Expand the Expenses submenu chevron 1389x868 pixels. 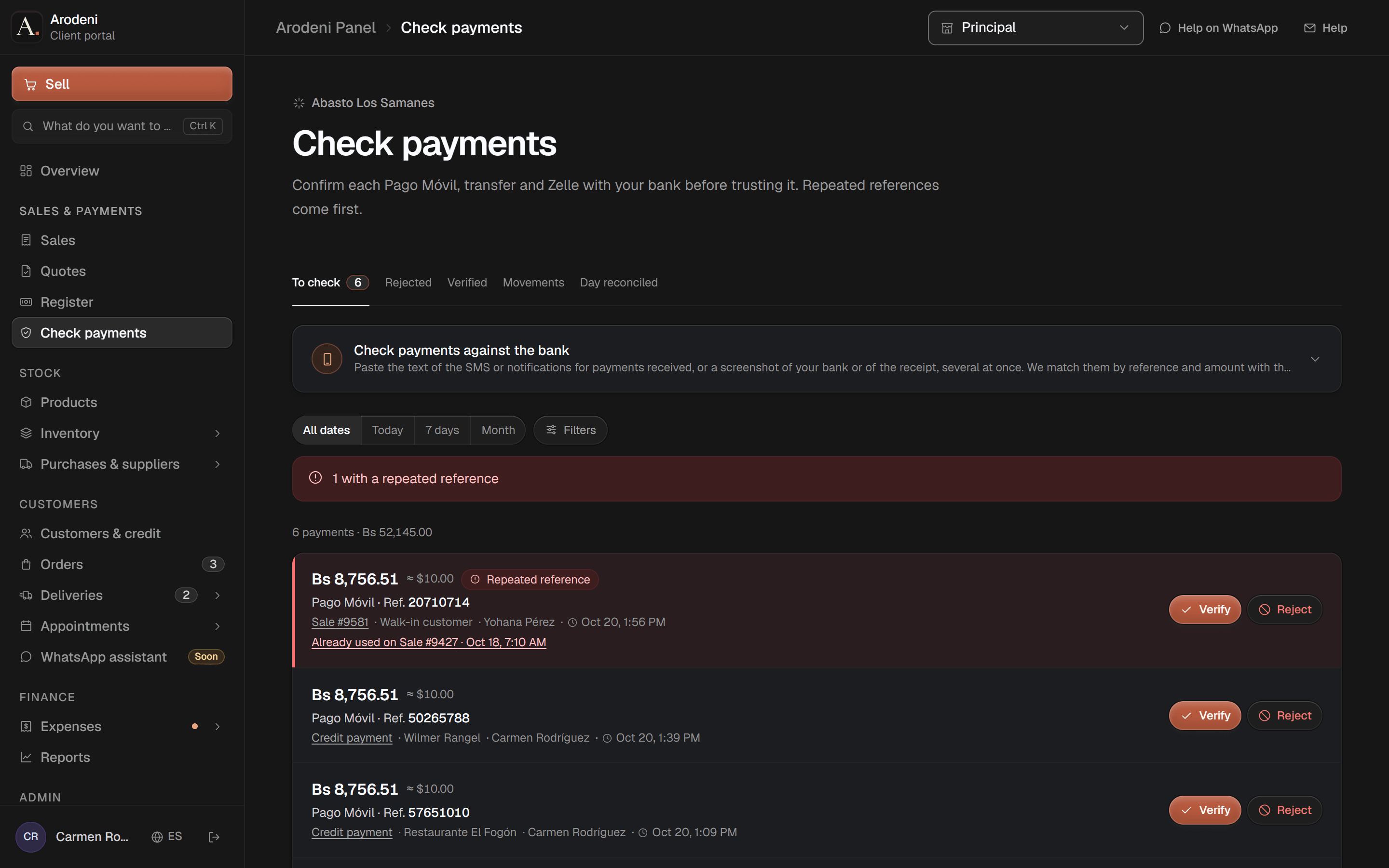[x=218, y=727]
